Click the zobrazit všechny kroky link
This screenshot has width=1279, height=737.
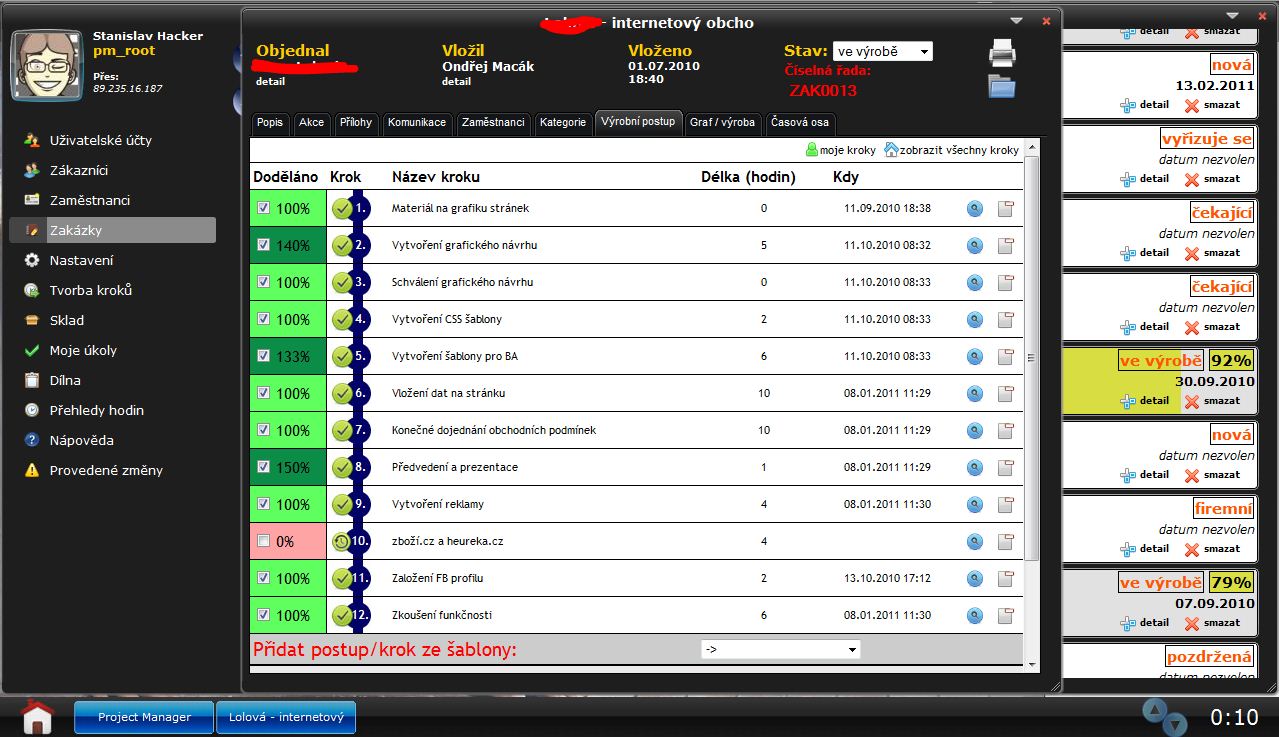958,150
